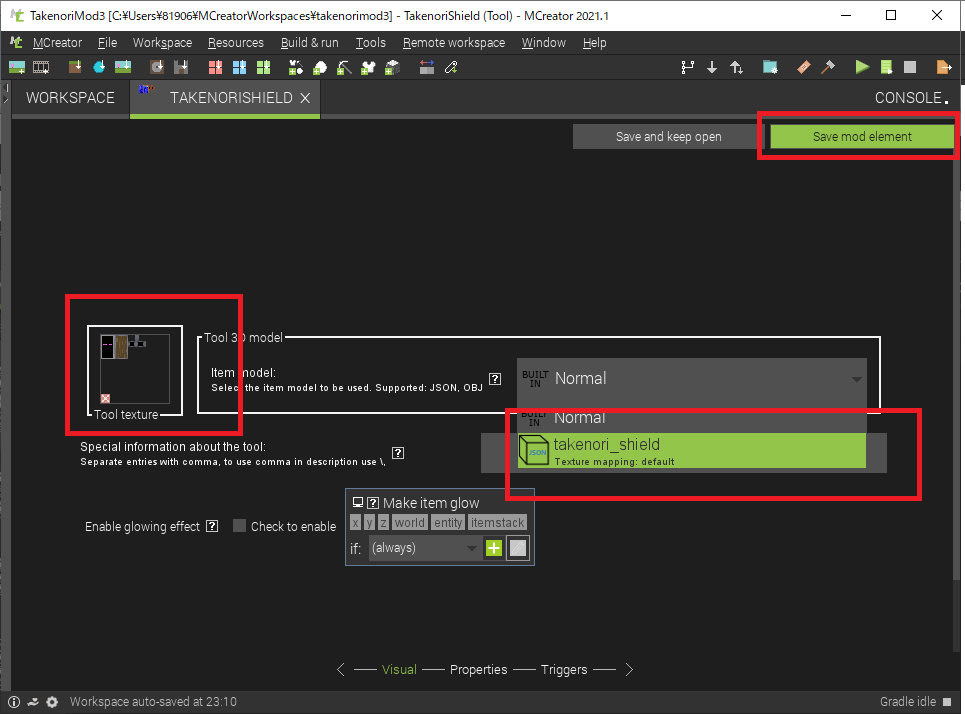Click the workspace settings folder icon
The image size is (965, 714).
[770, 67]
